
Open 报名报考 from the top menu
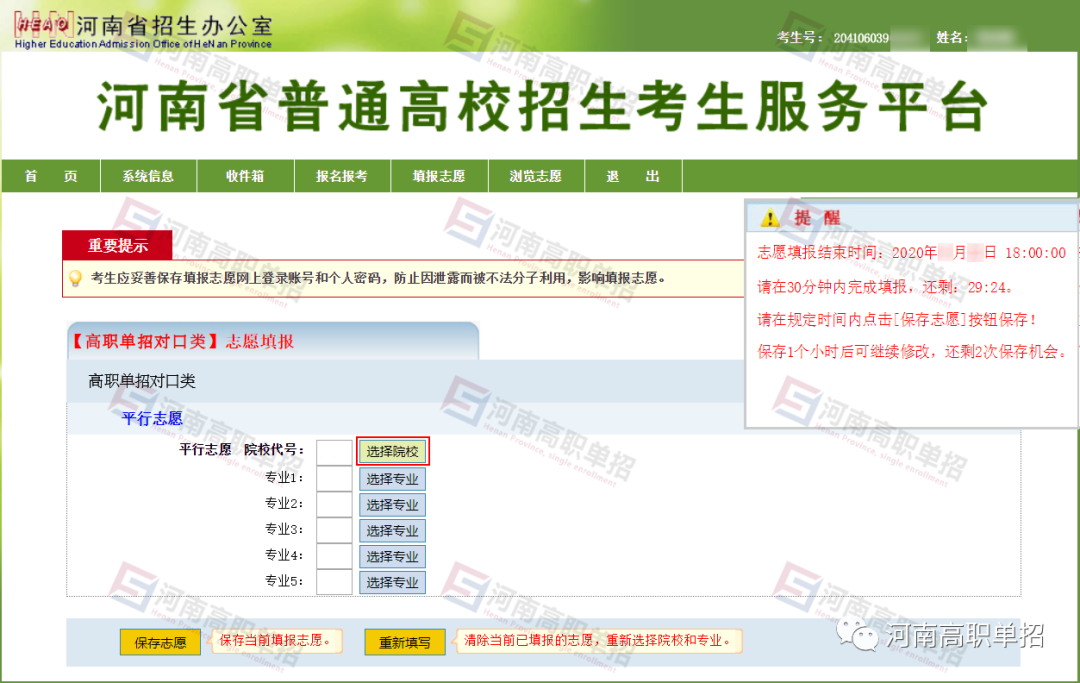pos(341,175)
